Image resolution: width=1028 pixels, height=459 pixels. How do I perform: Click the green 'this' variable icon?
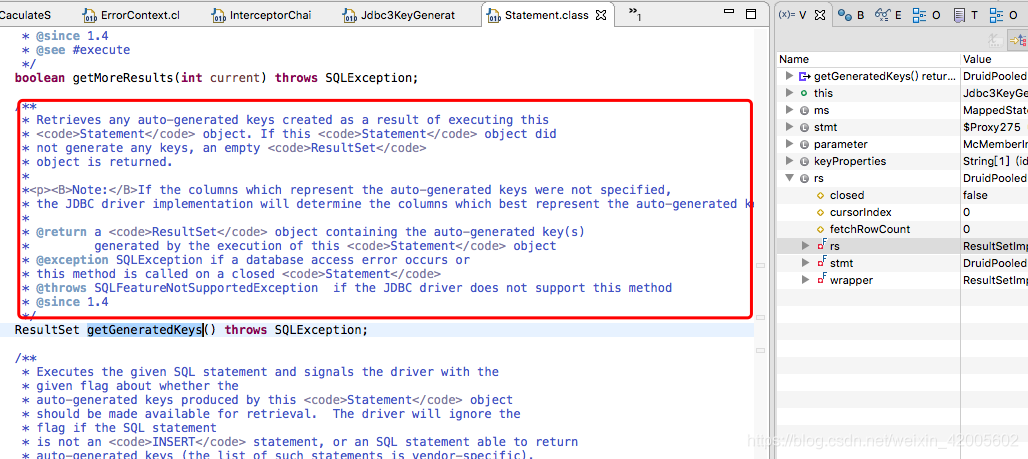pyautogui.click(x=804, y=93)
